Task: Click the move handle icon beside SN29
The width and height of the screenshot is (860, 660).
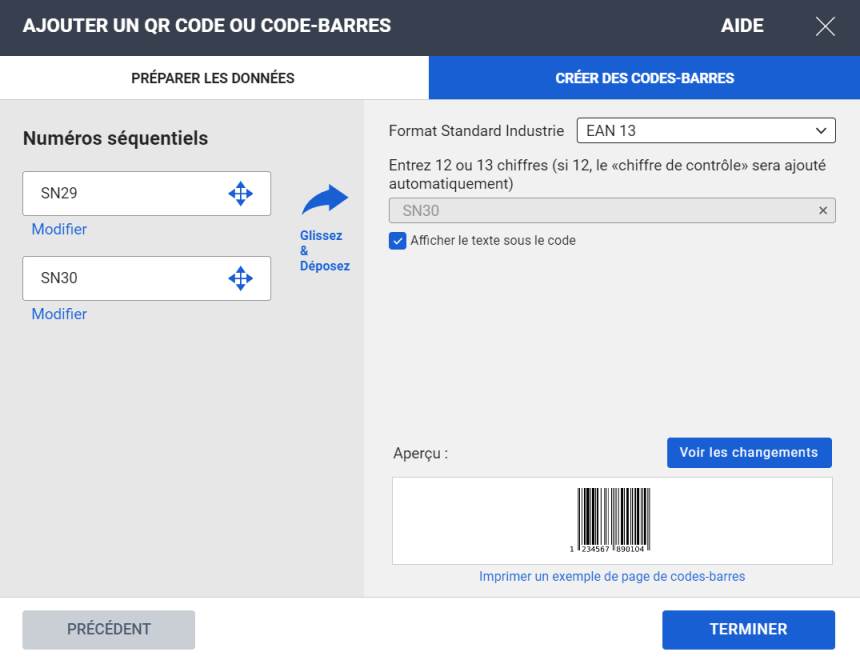Action: point(241,193)
